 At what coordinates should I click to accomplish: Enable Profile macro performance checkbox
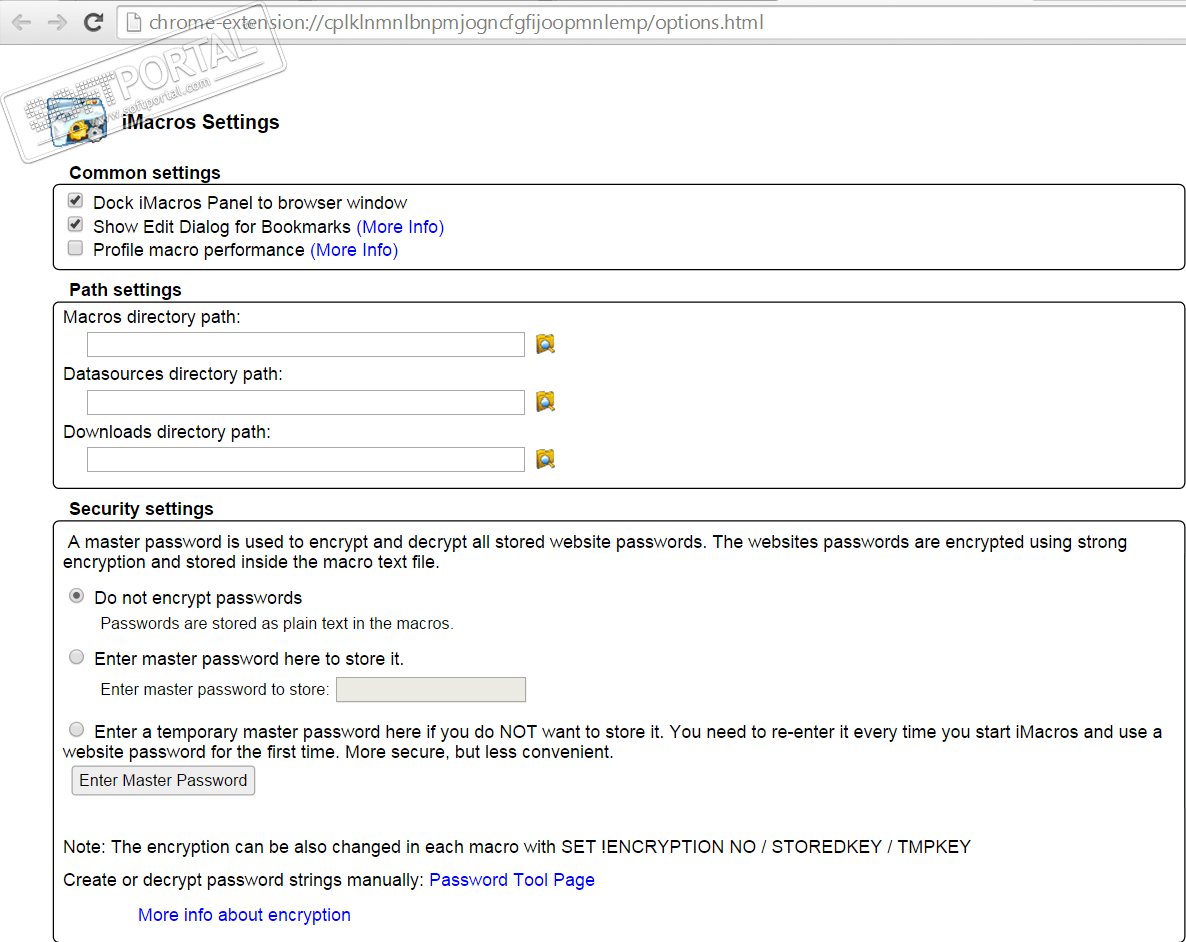pos(75,248)
